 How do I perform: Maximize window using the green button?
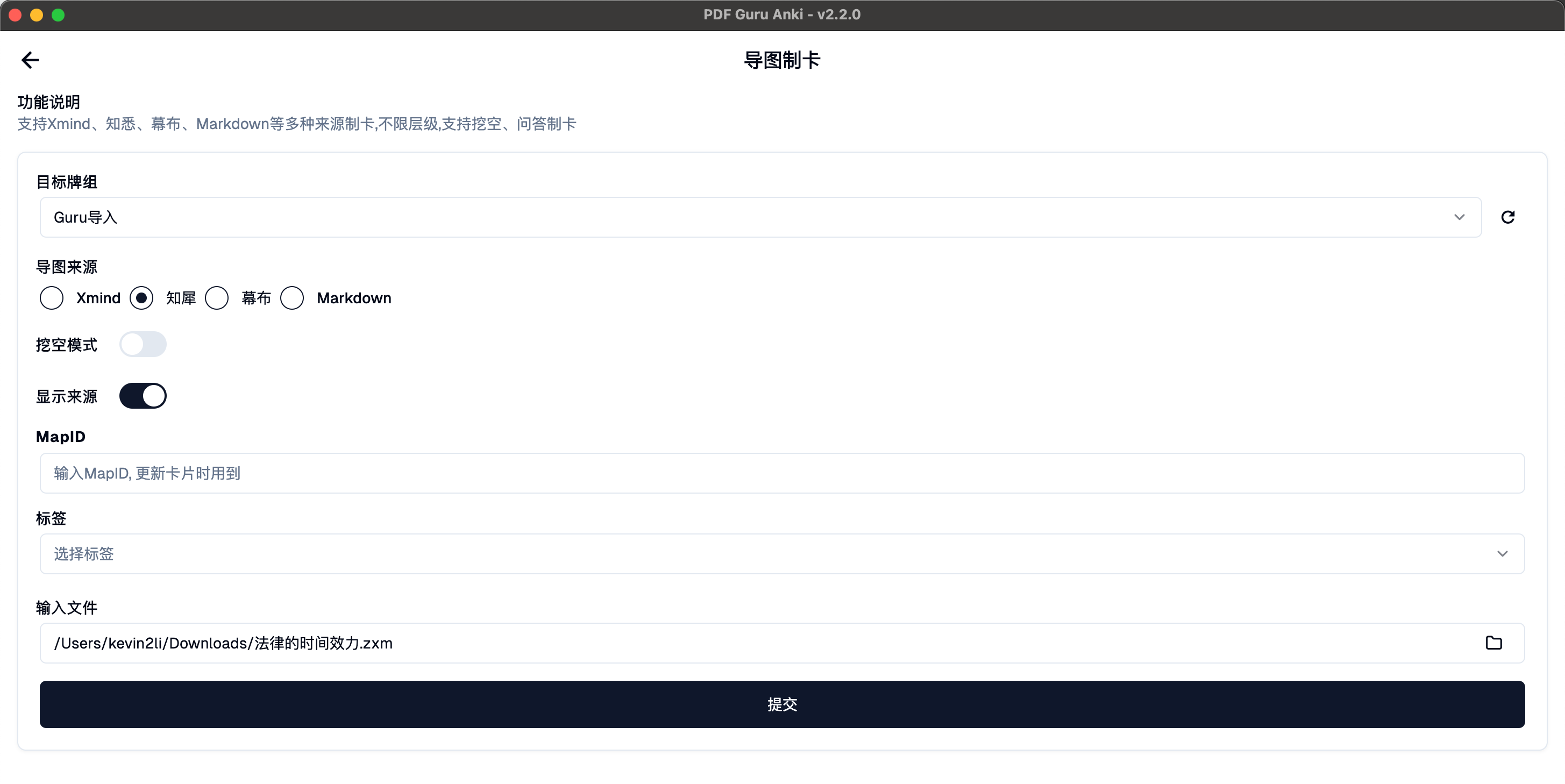[x=58, y=15]
